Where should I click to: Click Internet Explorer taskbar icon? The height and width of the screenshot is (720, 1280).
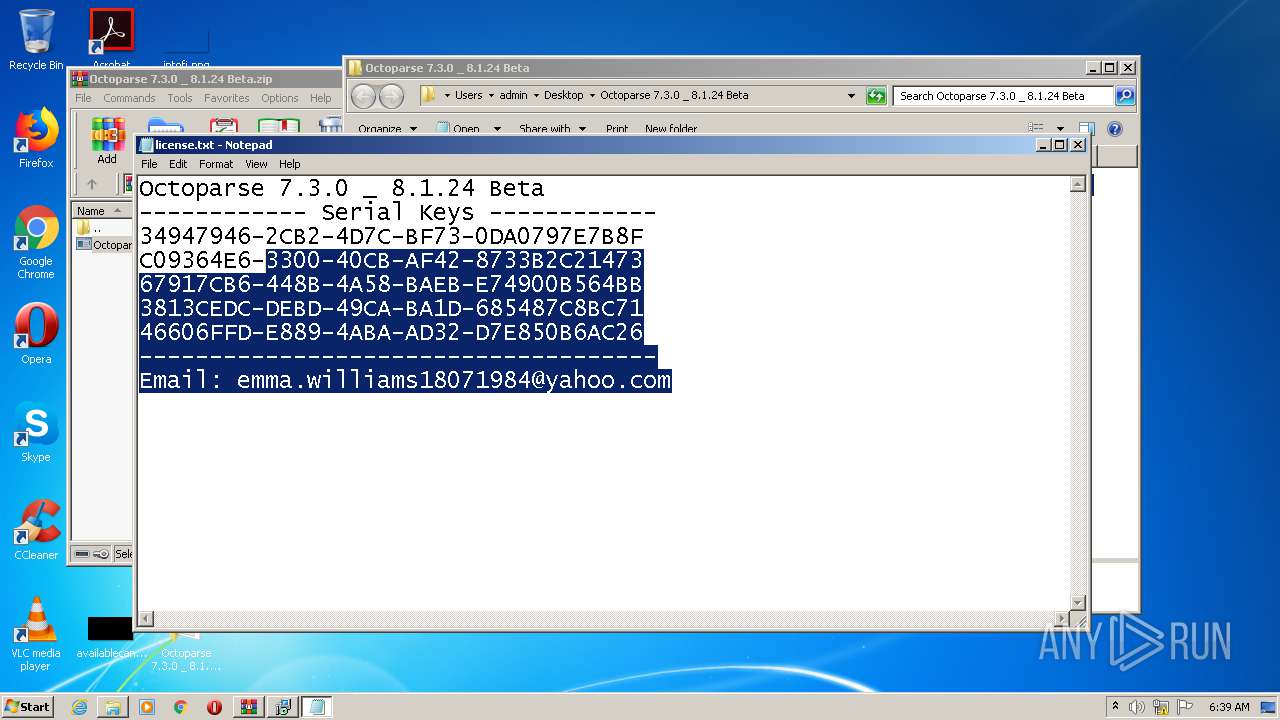[x=79, y=707]
